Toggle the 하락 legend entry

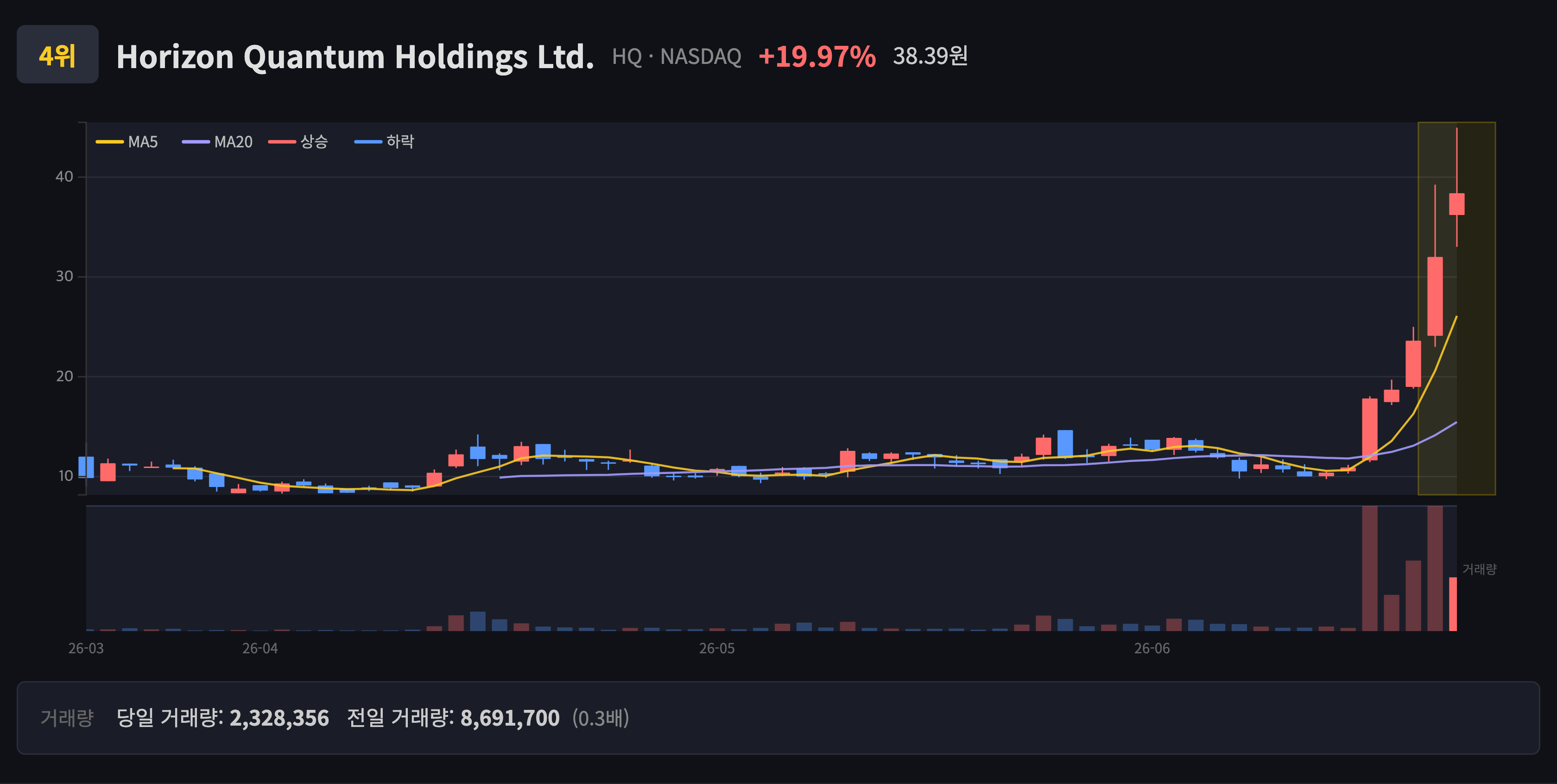[385, 142]
